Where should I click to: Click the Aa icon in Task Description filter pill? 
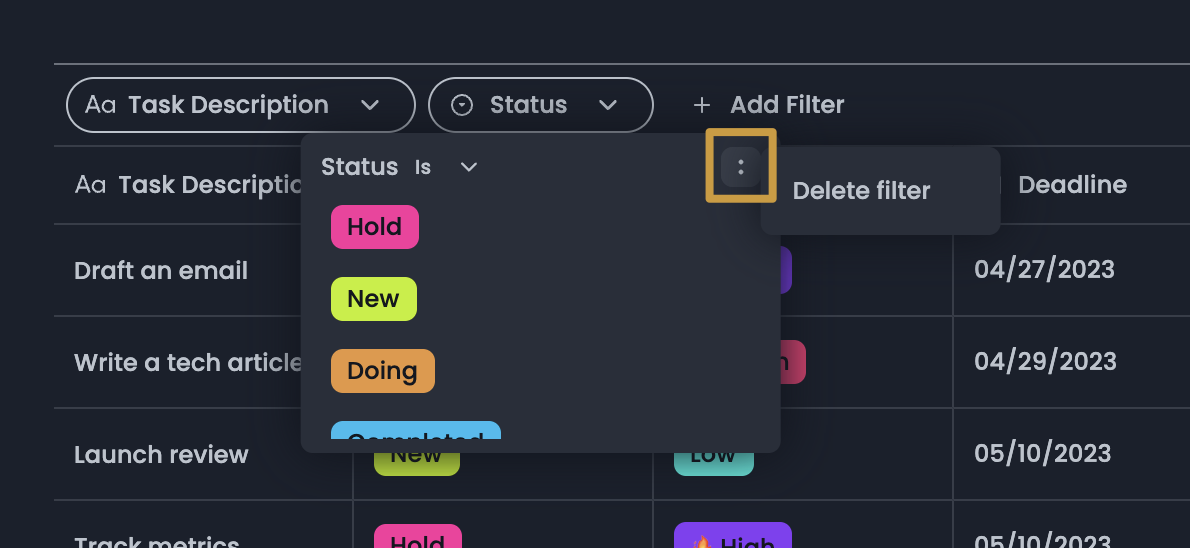pos(100,105)
